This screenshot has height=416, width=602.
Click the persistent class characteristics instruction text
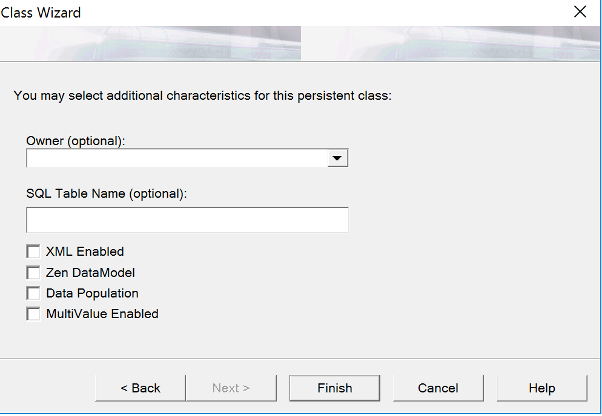pos(202,96)
